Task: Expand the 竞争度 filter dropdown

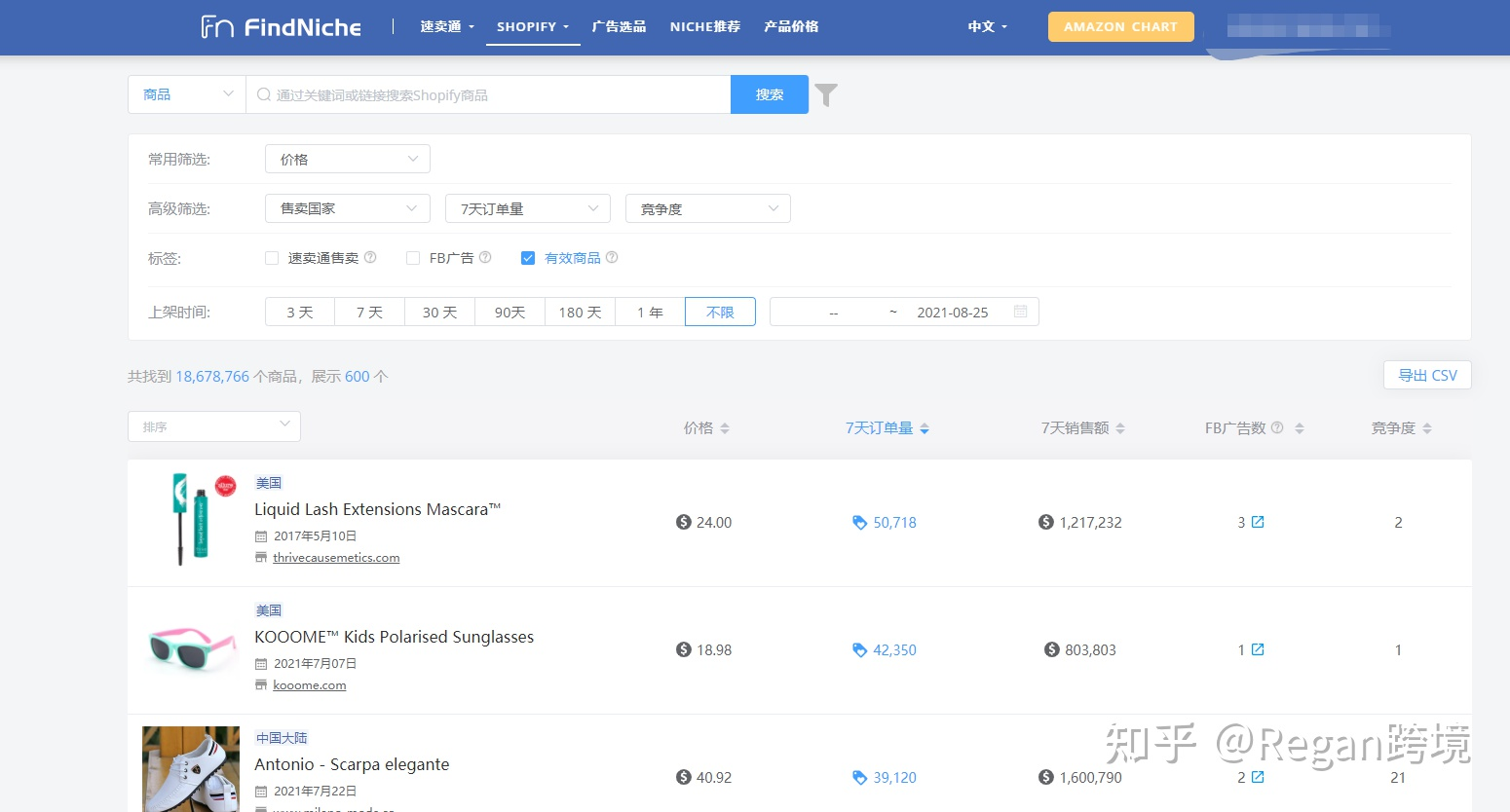Action: coord(707,207)
